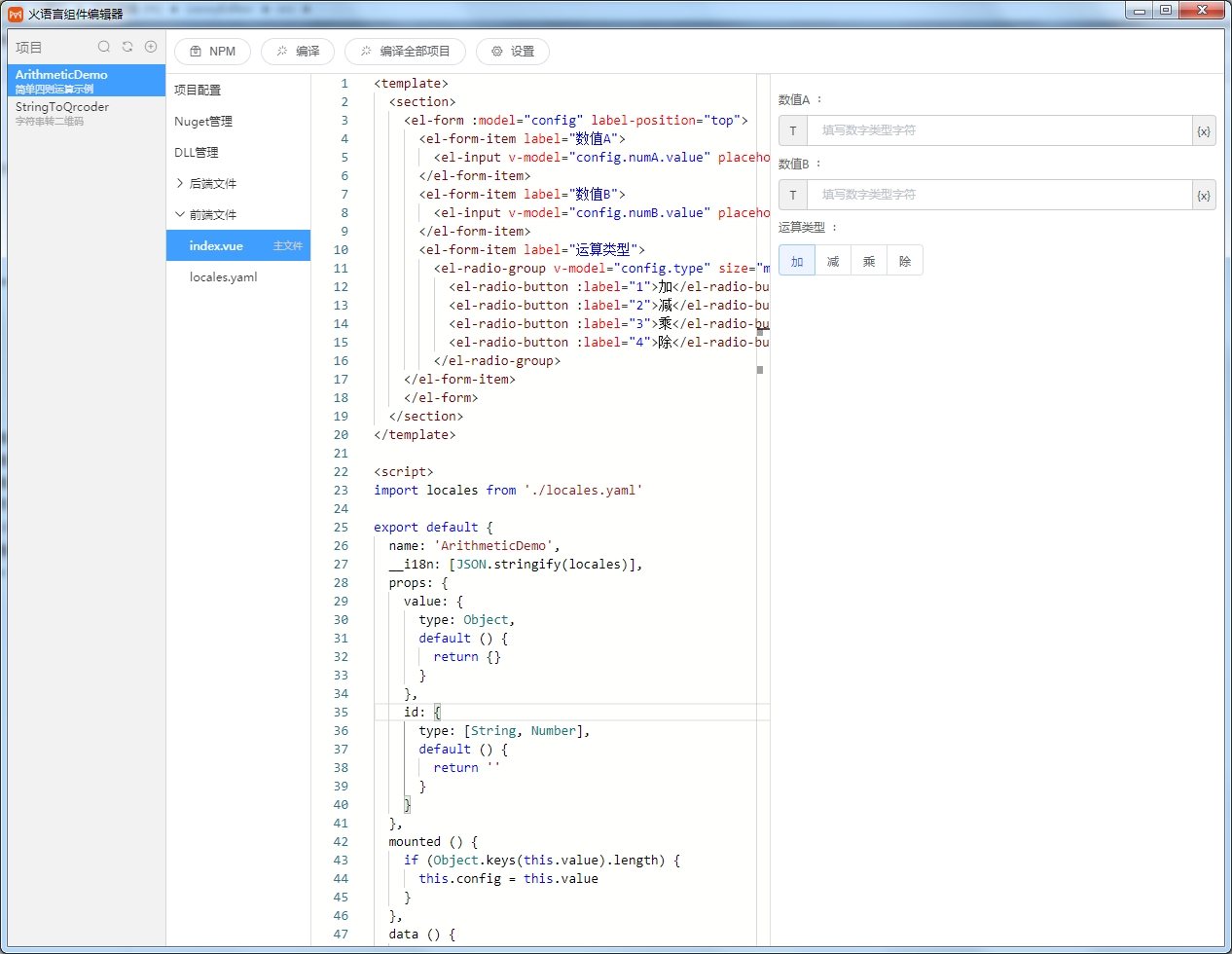Click the 编译全部项目 button
Viewport: 1232px width, 954px height.
(x=405, y=52)
